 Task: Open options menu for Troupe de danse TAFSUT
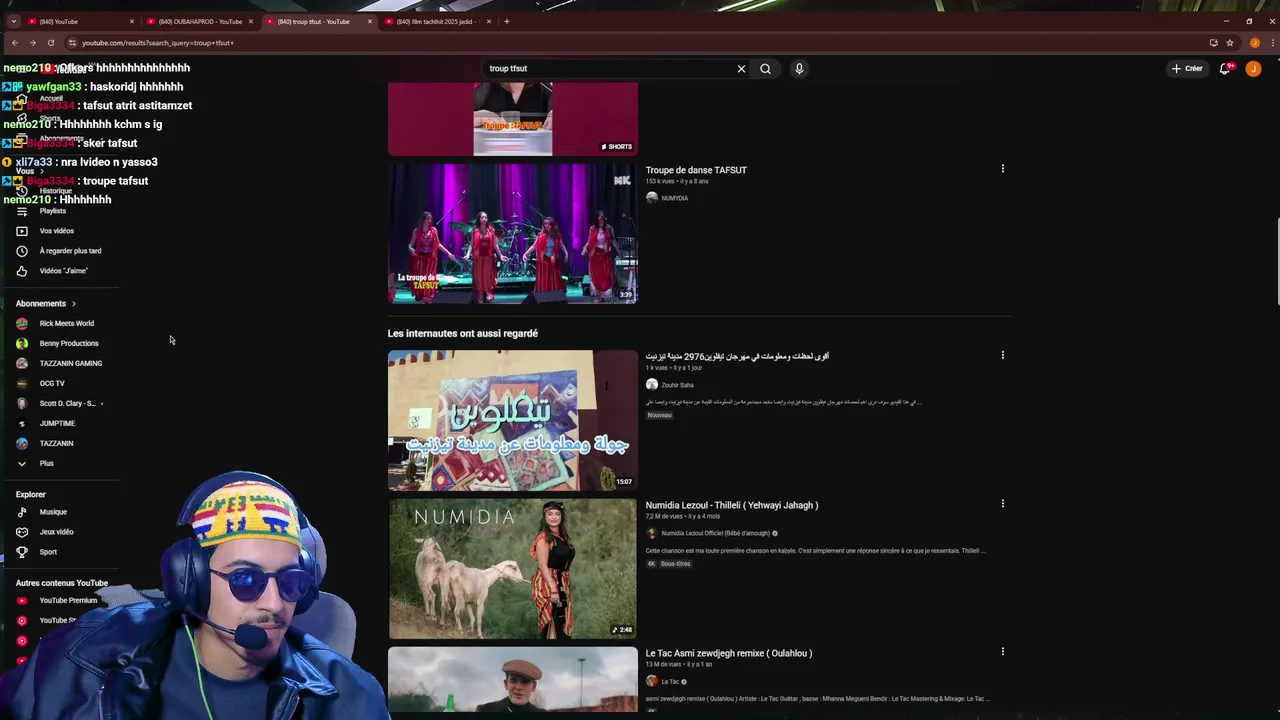point(1003,169)
